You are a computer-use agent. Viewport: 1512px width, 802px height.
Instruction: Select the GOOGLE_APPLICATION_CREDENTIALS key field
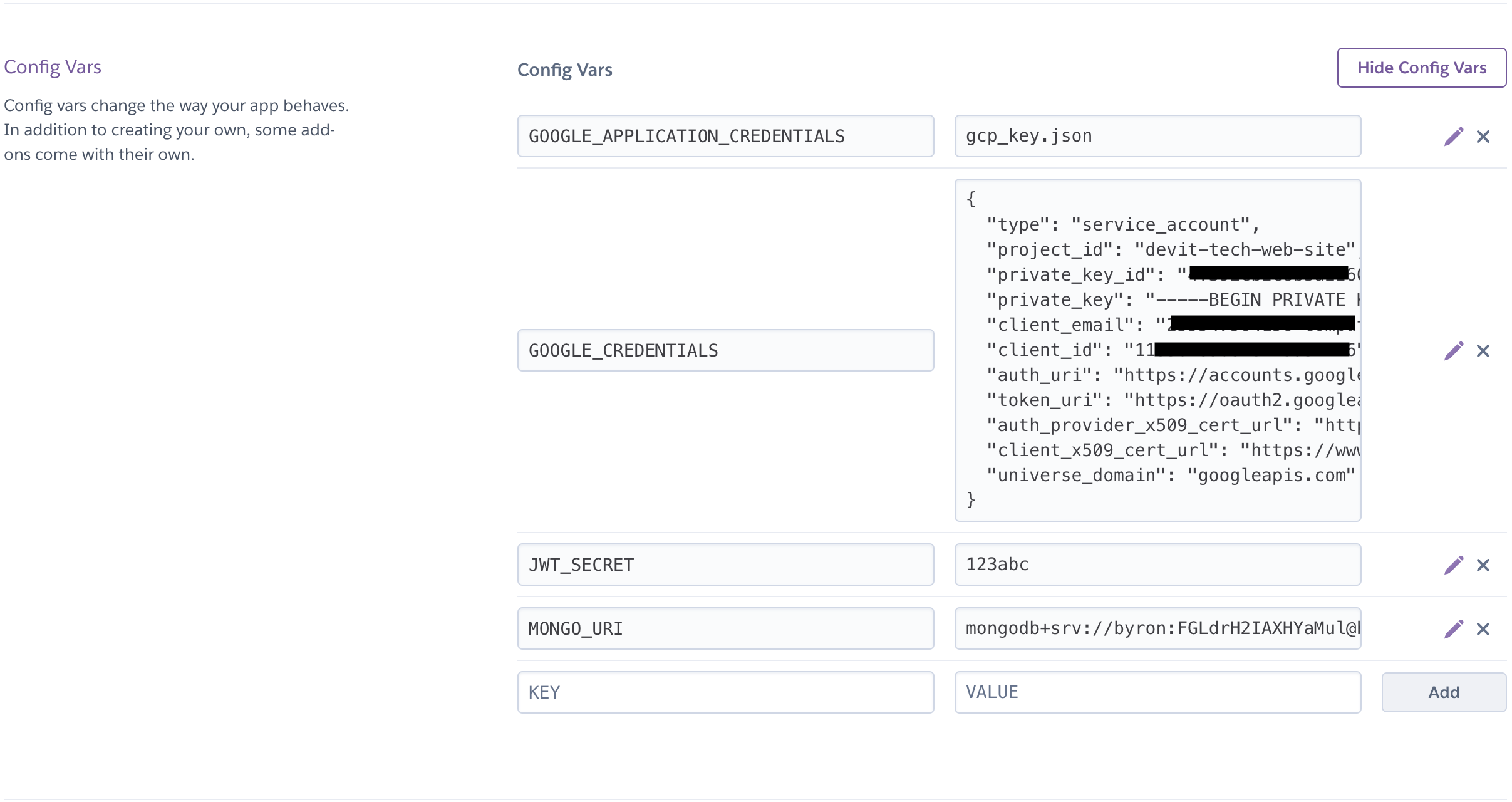click(x=725, y=136)
